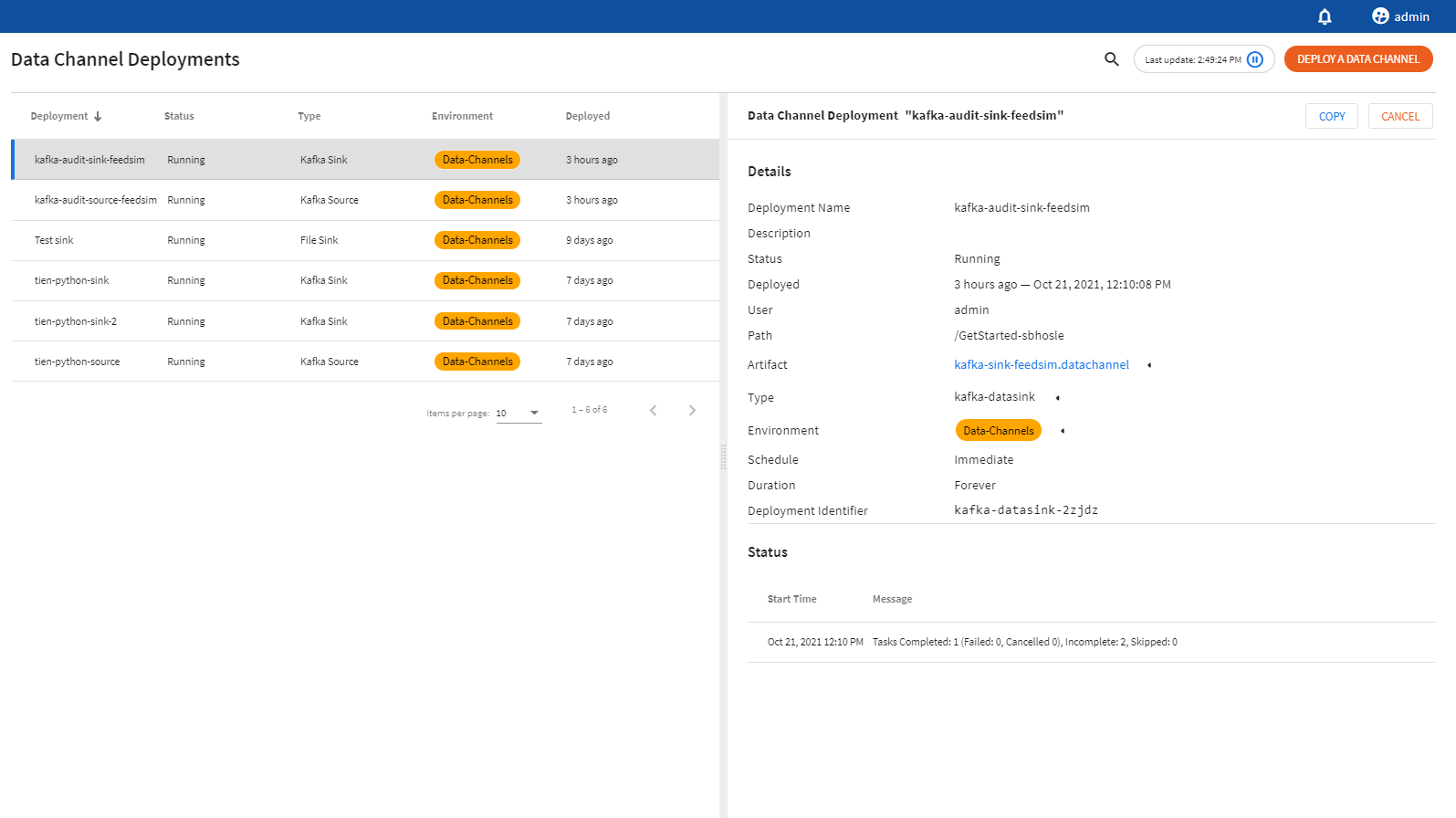This screenshot has height=818, width=1456.
Task: Pause auto-refresh of last update
Action: pyautogui.click(x=1255, y=59)
